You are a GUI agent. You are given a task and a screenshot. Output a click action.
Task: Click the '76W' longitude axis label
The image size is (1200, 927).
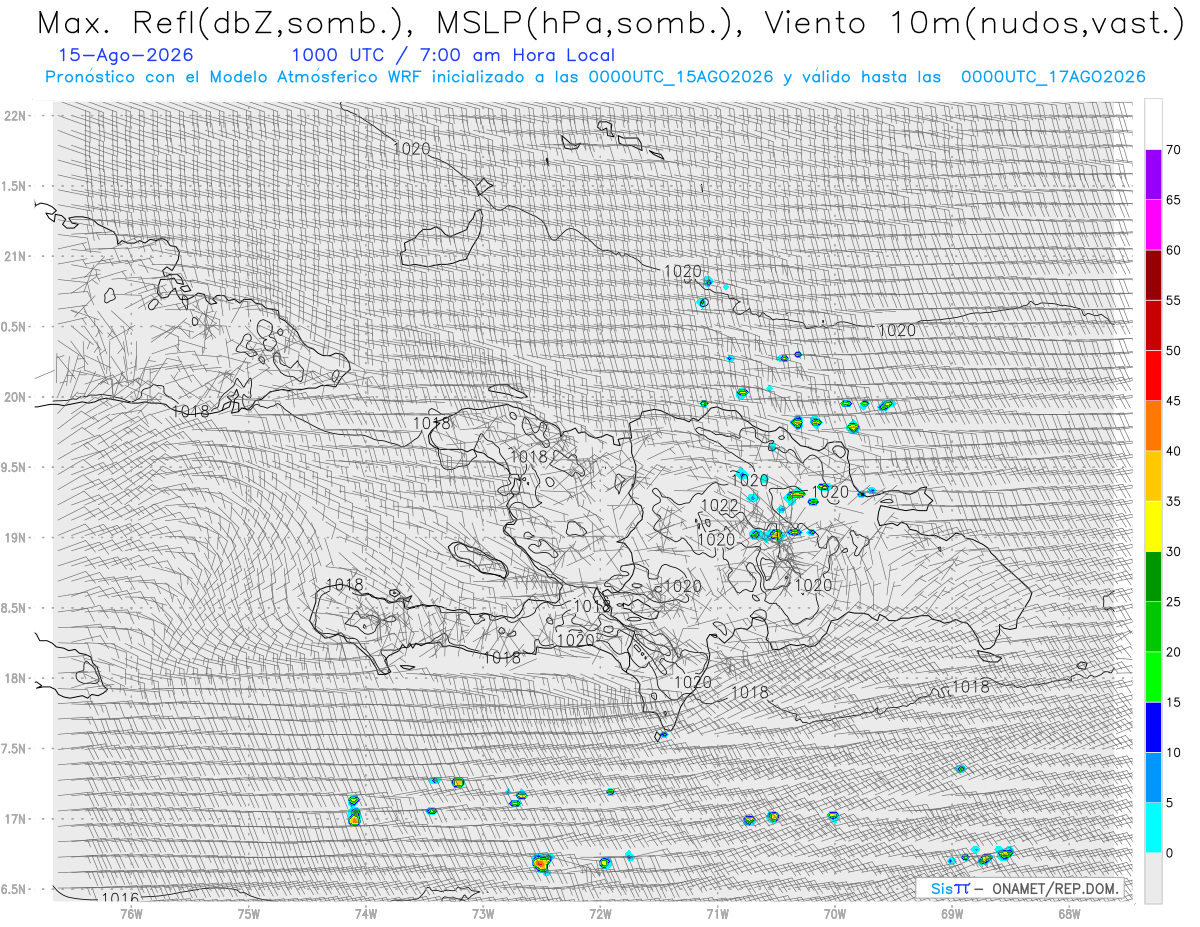pyautogui.click(x=131, y=912)
